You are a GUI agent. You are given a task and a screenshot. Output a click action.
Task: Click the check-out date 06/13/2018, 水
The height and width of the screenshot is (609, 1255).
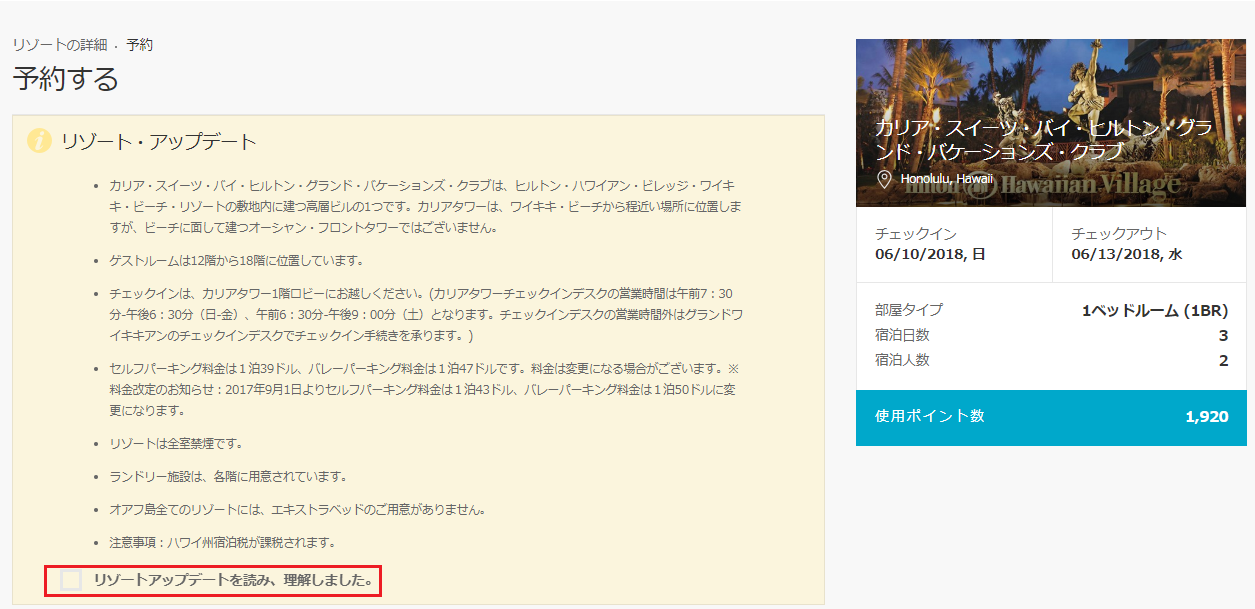pyautogui.click(x=1127, y=254)
